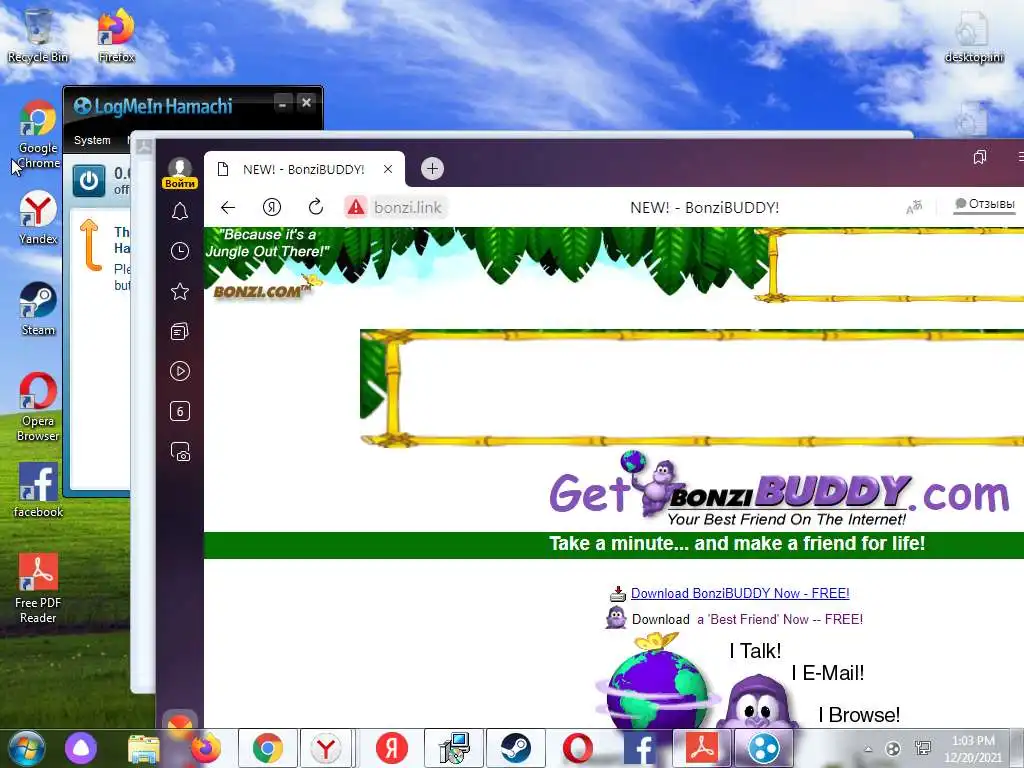
Task: Open the installer setup icon in the taskbar
Action: 454,748
